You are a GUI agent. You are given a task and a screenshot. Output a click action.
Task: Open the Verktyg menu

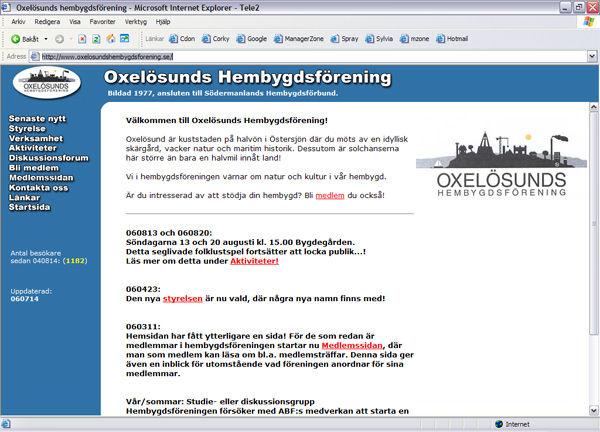136,22
